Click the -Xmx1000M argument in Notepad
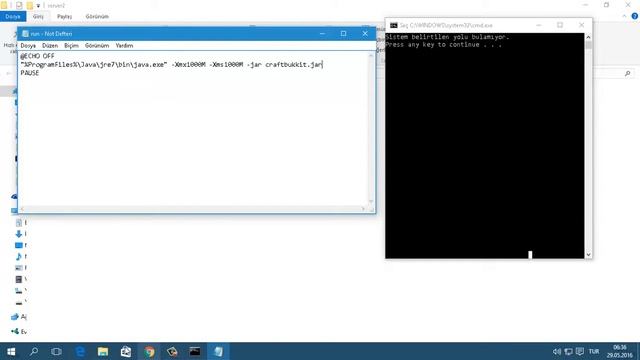This screenshot has width=640, height=360. pyautogui.click(x=188, y=64)
